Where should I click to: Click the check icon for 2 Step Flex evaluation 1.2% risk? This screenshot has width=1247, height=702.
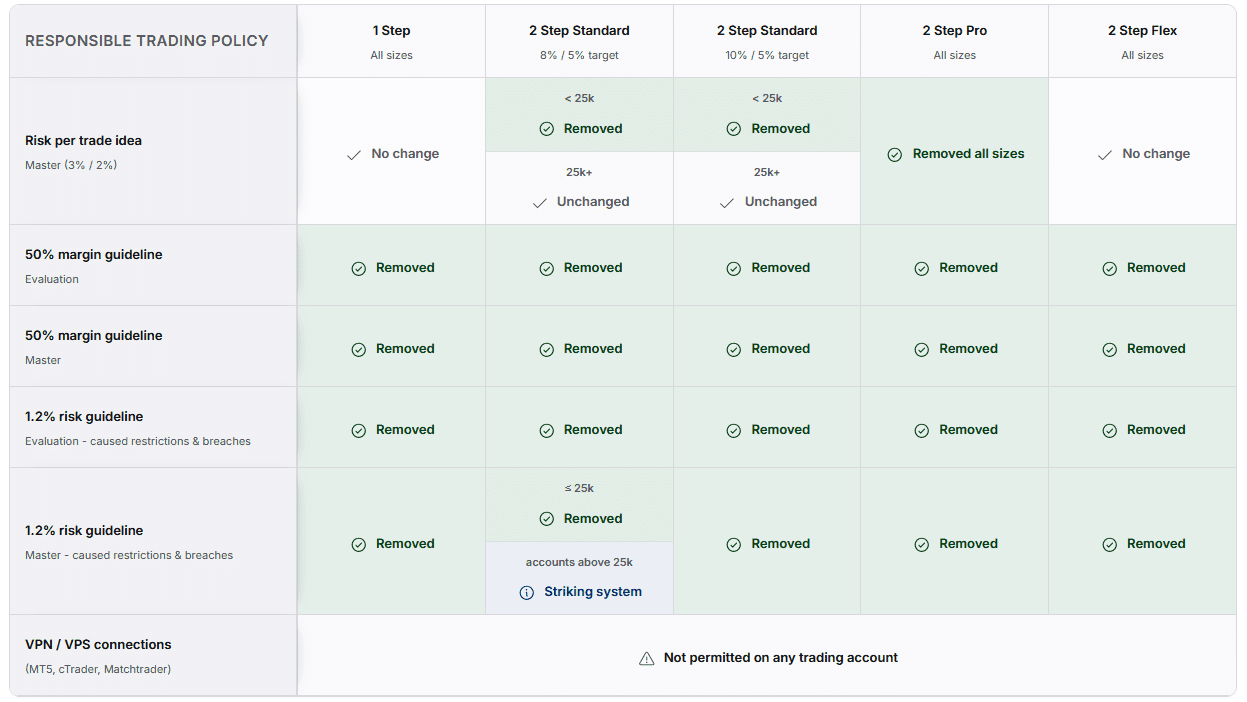(x=1109, y=431)
